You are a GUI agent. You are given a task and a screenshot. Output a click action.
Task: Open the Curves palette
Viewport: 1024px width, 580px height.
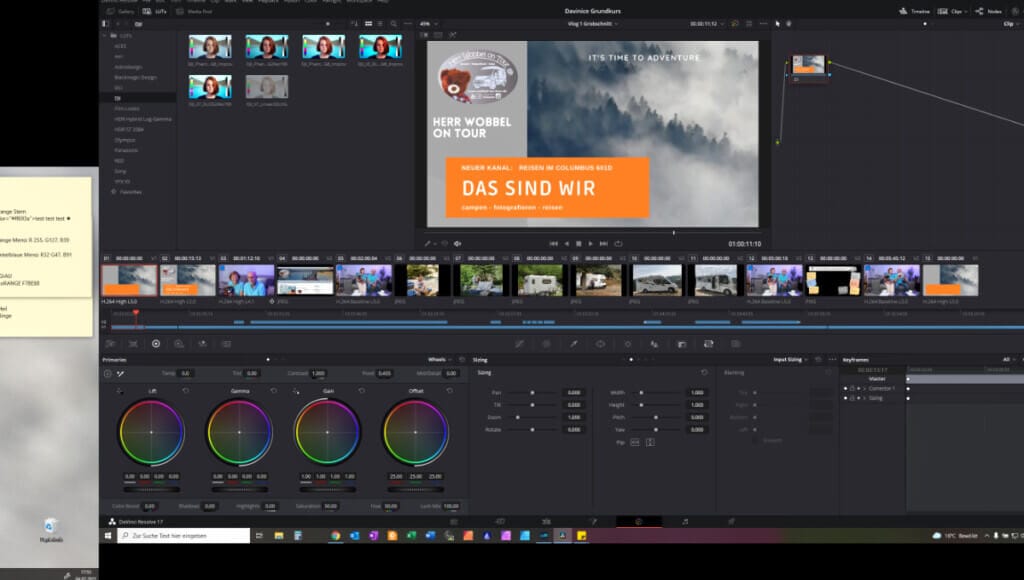(x=520, y=344)
